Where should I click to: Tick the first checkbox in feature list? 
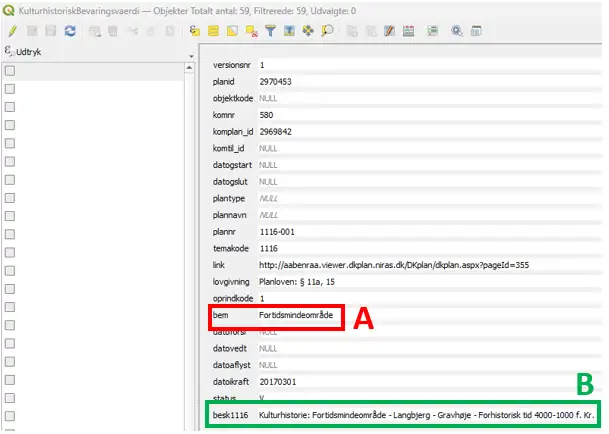[10, 70]
